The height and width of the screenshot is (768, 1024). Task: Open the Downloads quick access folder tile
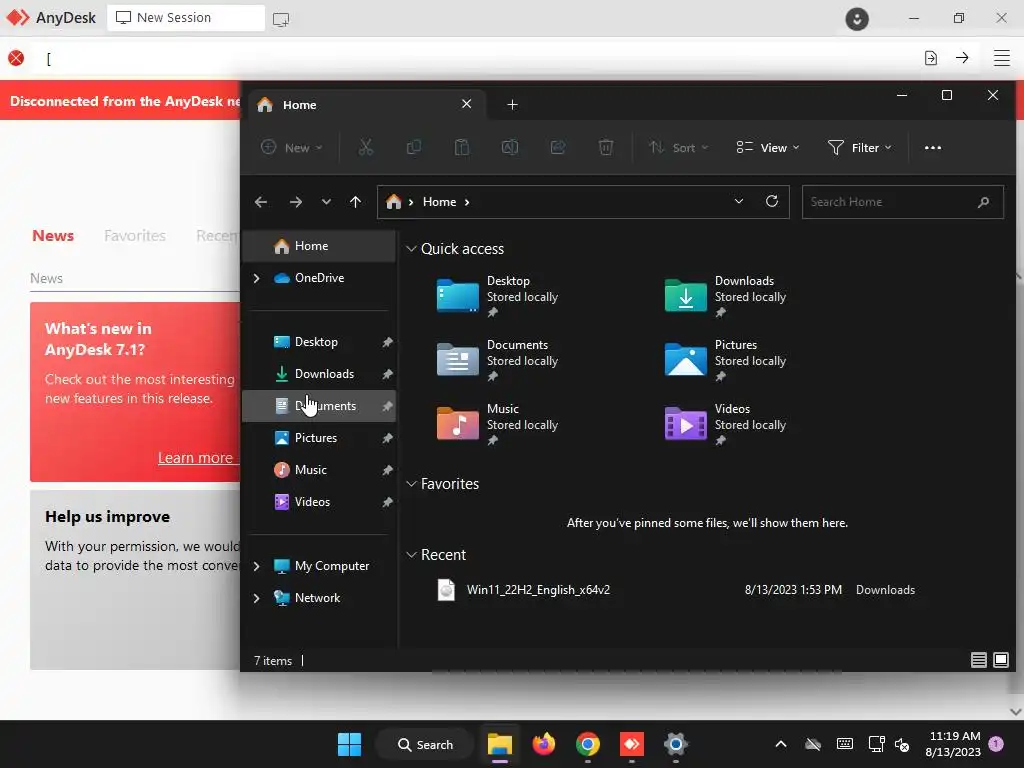click(725, 296)
